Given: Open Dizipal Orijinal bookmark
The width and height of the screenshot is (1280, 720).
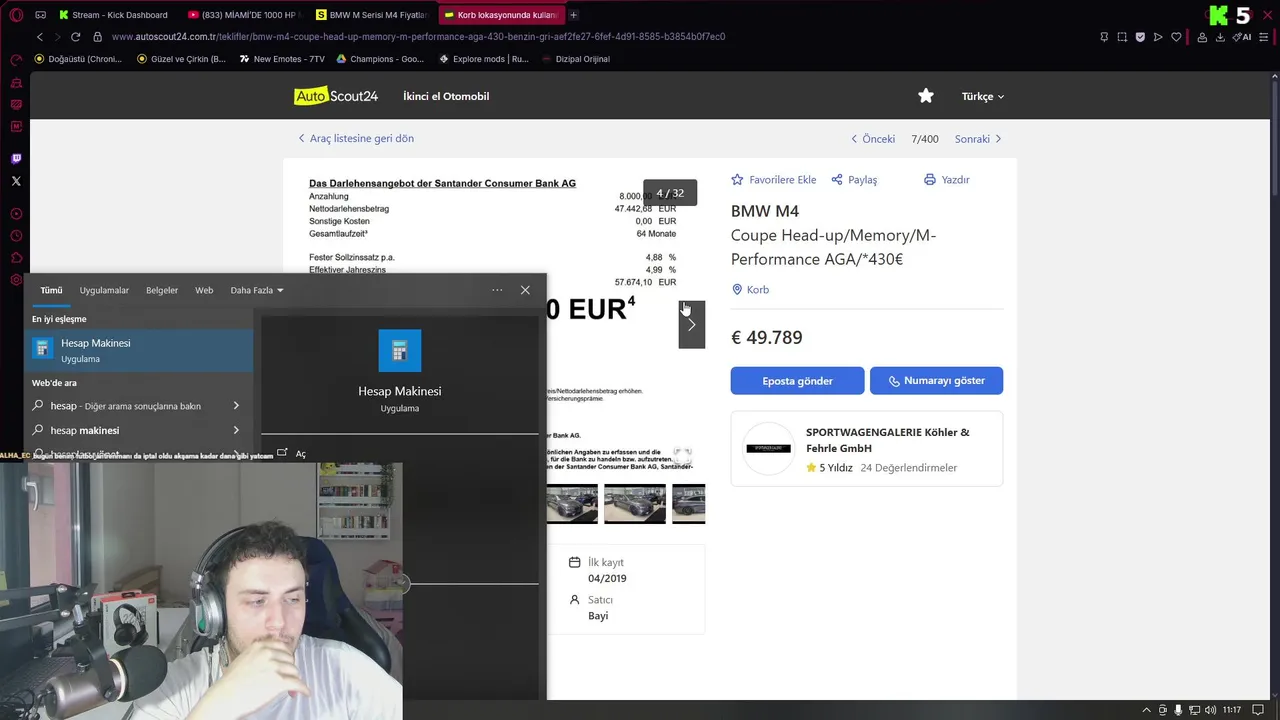Looking at the screenshot, I should 576,59.
